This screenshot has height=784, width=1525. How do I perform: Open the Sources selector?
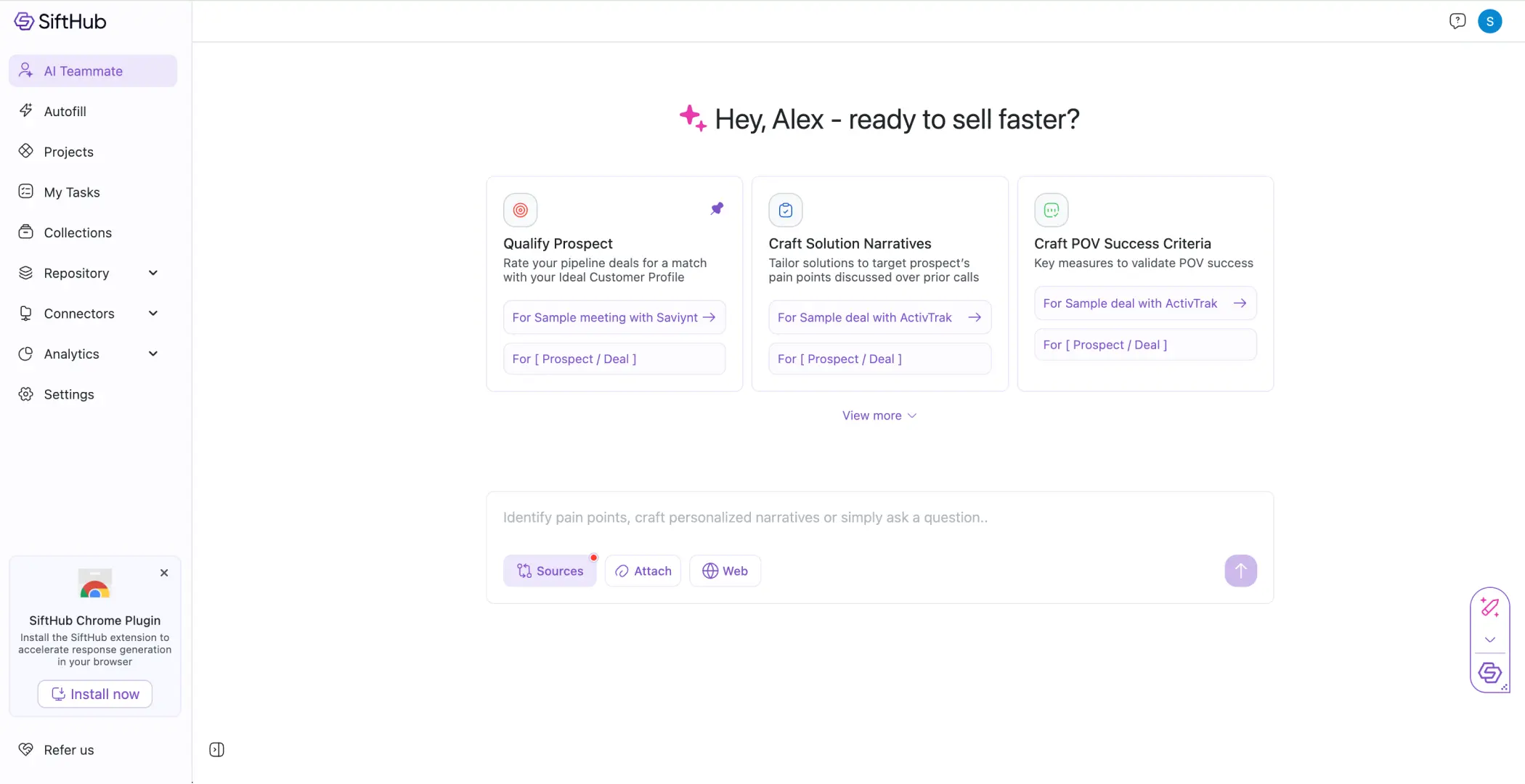coord(550,571)
